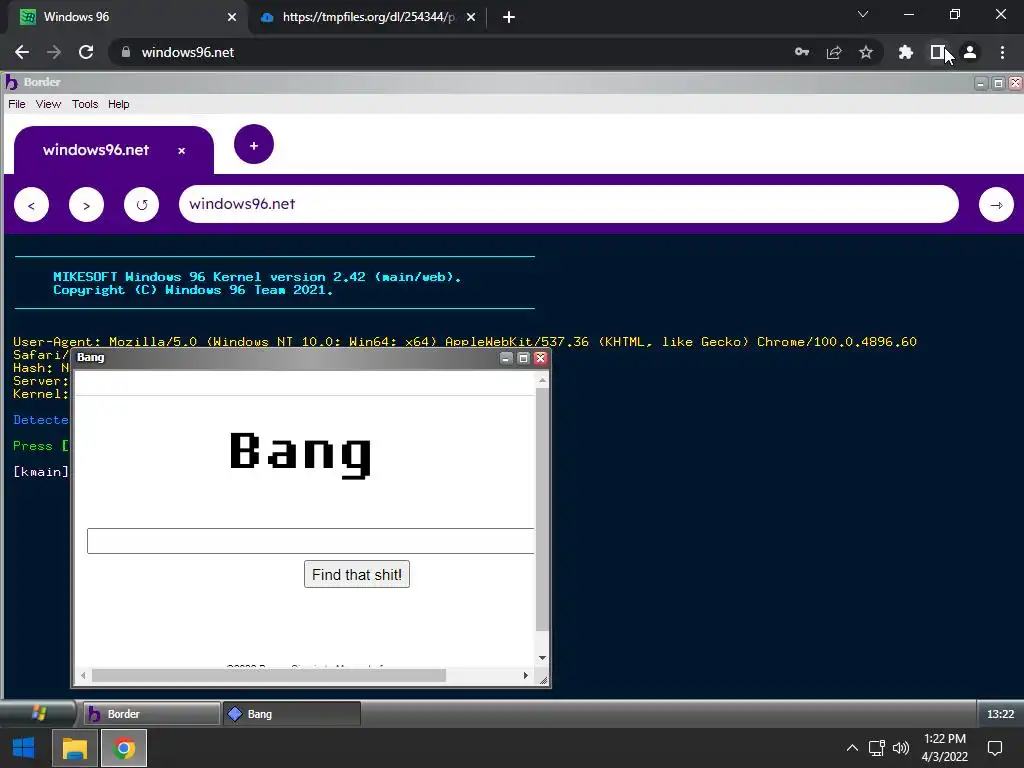This screenshot has height=768, width=1024.
Task: Open Border's Help menu
Action: [x=118, y=104]
